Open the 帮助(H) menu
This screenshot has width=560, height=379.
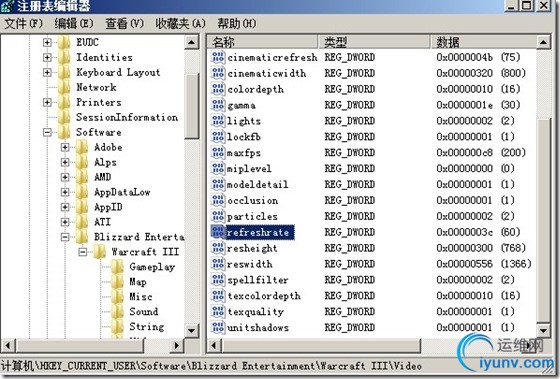coord(237,24)
